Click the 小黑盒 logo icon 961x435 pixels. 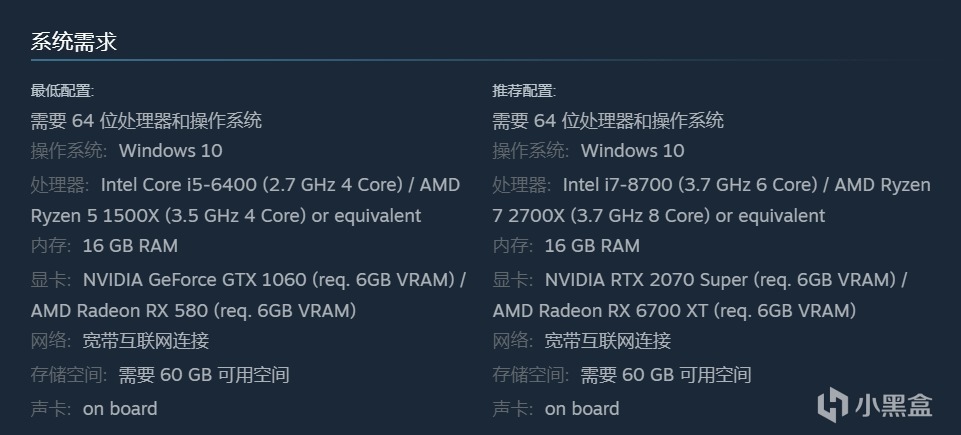[832, 404]
